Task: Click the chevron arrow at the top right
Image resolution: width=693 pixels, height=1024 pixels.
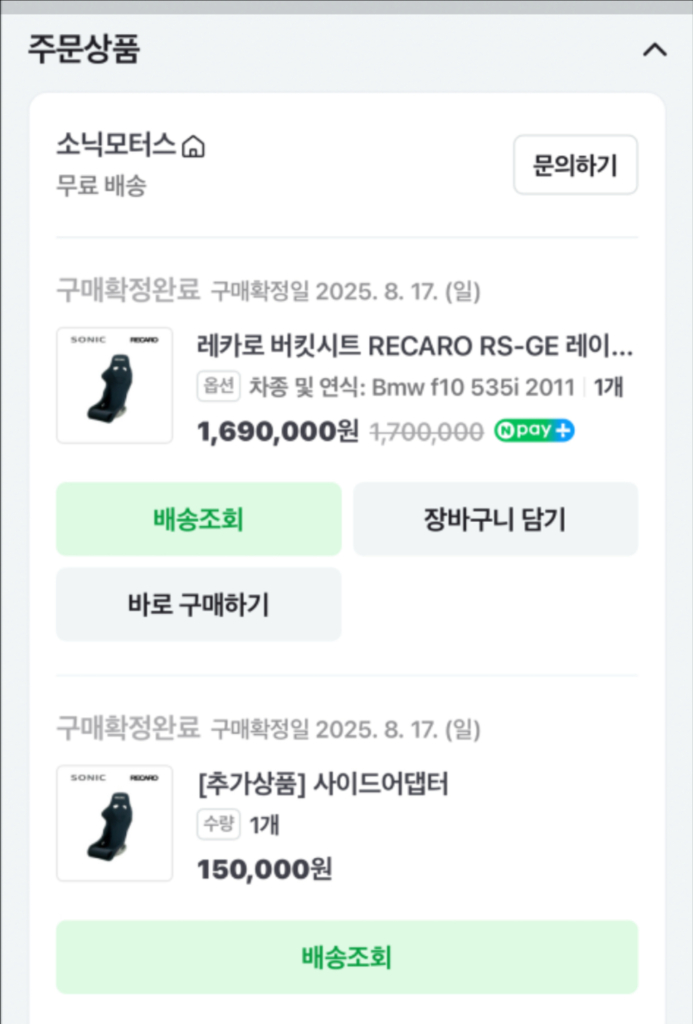Action: (x=656, y=49)
